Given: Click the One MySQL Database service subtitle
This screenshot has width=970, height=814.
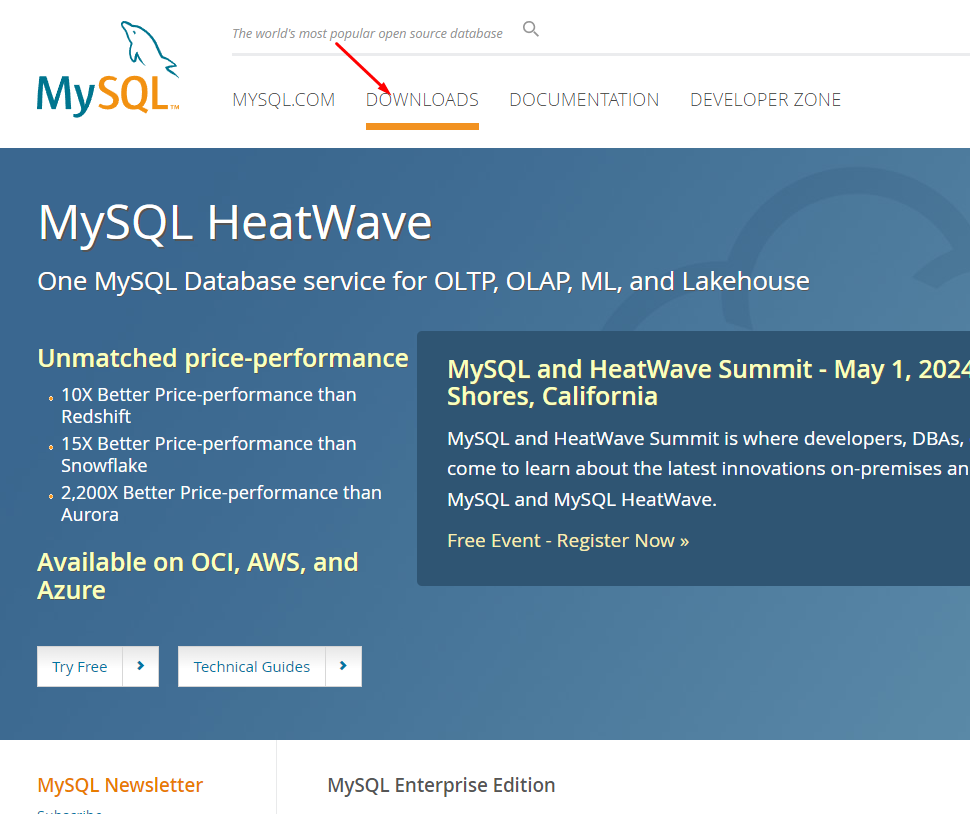Looking at the screenshot, I should coord(423,281).
